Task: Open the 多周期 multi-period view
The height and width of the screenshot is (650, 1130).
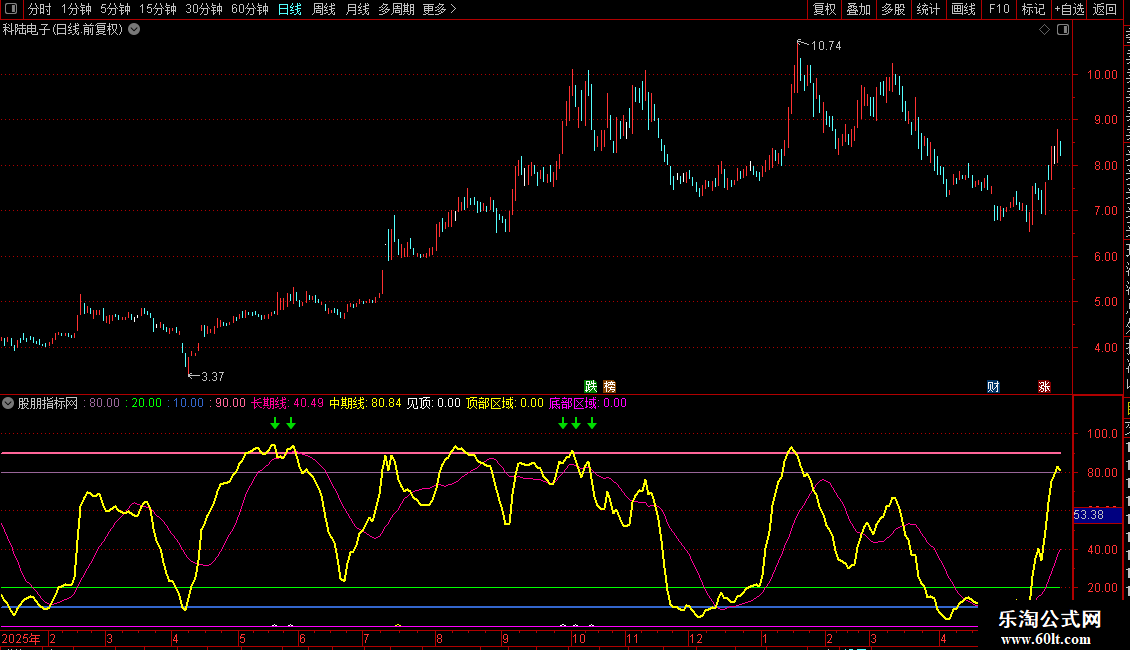Action: click(x=396, y=9)
